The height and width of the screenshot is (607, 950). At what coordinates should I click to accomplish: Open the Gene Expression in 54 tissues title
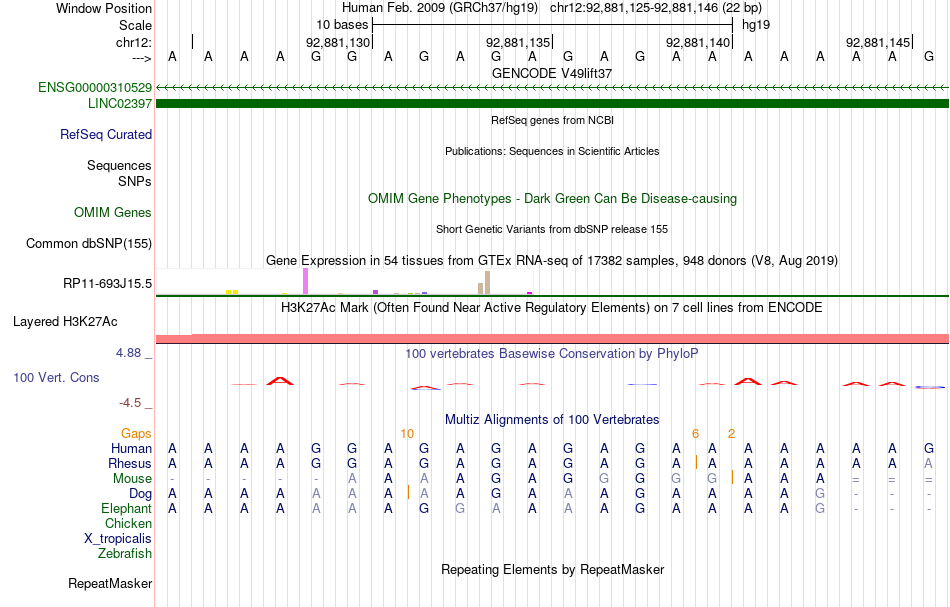tap(552, 260)
